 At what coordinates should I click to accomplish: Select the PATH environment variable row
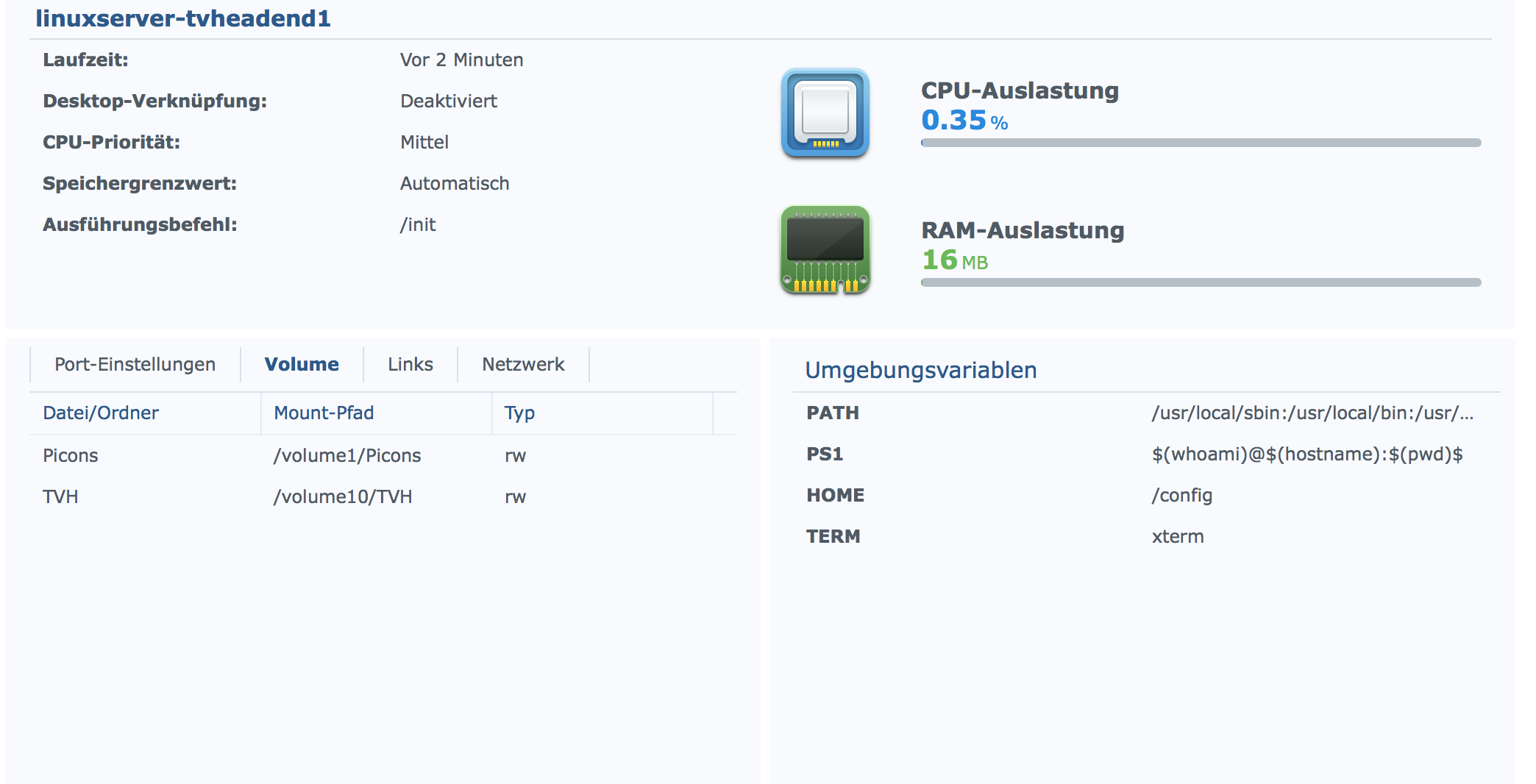pos(1146,413)
